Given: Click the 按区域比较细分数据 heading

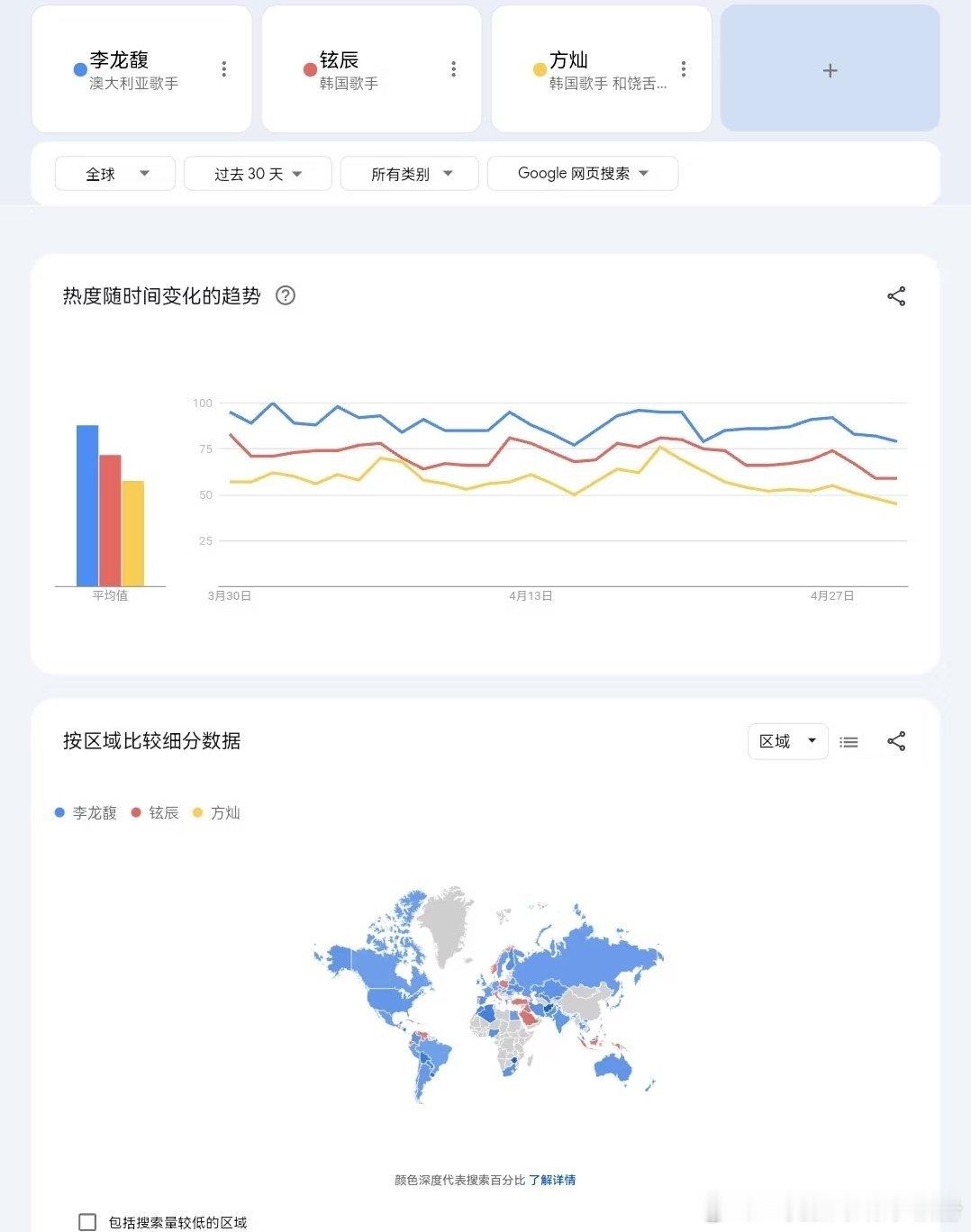Looking at the screenshot, I should point(152,740).
